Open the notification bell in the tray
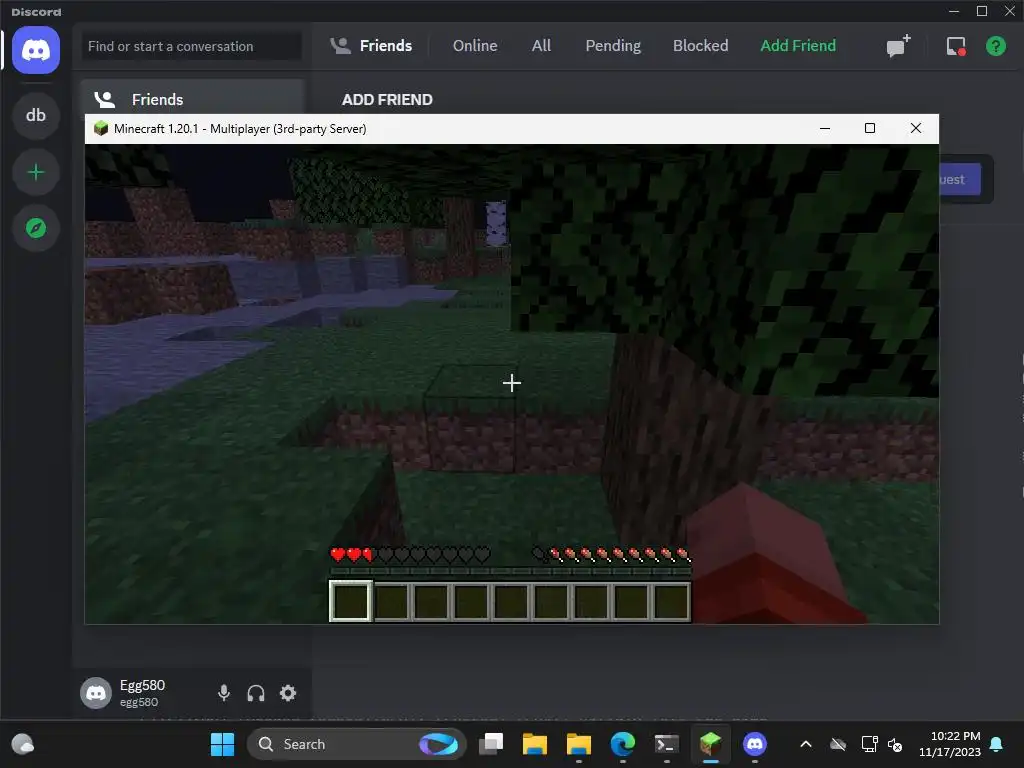 [996, 744]
